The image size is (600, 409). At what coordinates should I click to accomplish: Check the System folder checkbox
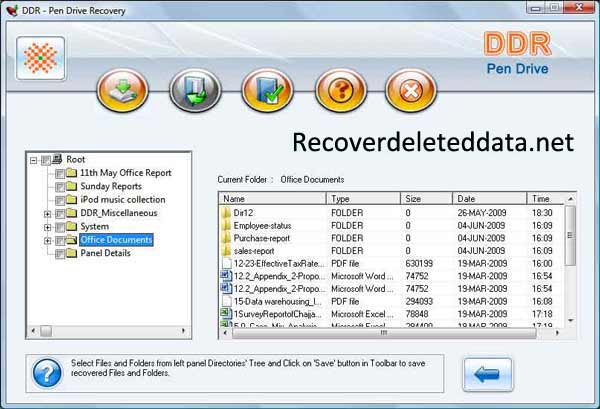[60, 227]
